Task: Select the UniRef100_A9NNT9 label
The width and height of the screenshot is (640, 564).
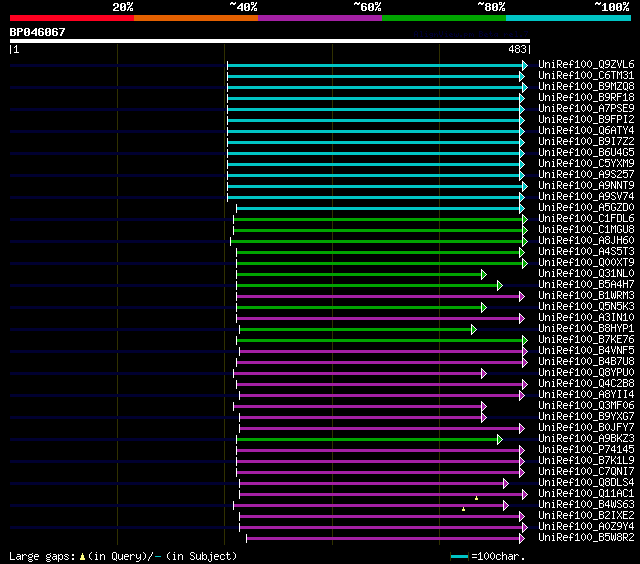Action: click(x=586, y=186)
